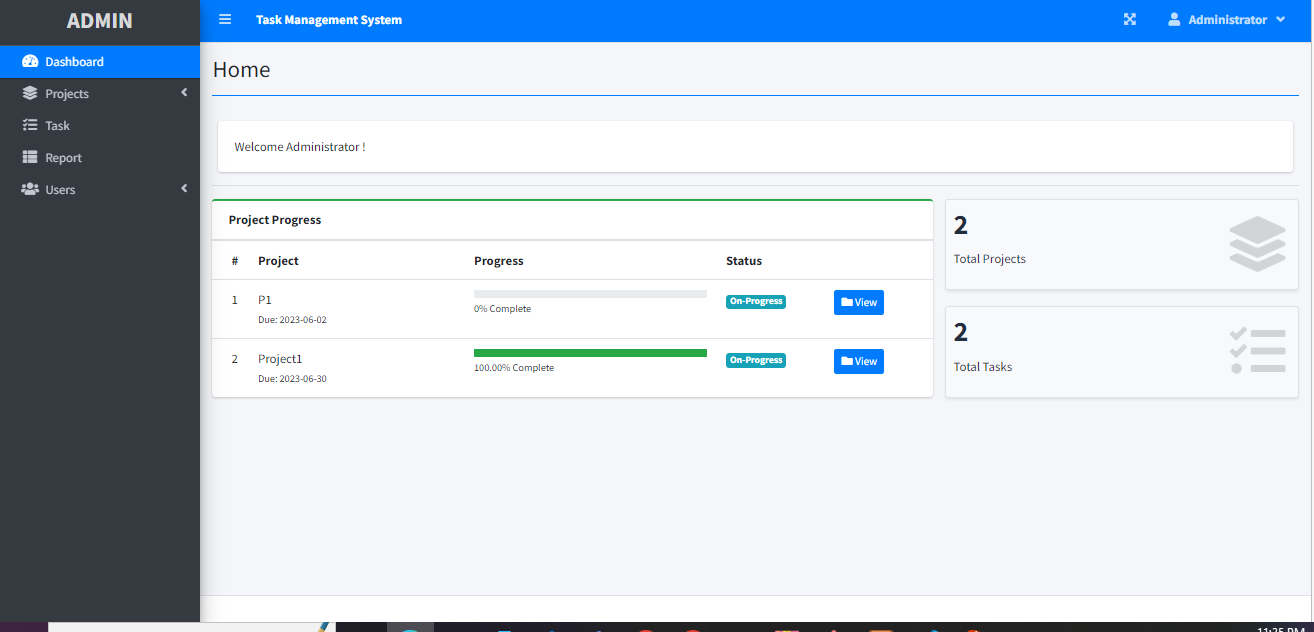Click Project1's green progress bar
This screenshot has height=632, width=1314.
[590, 353]
